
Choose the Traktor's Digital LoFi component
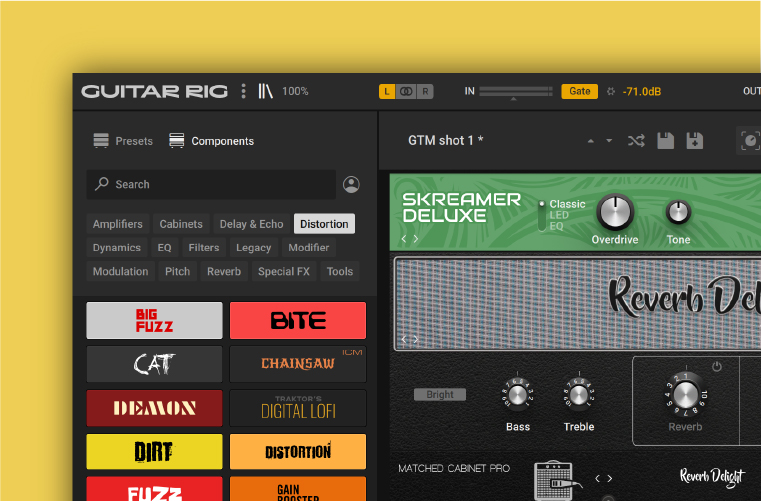tap(298, 408)
